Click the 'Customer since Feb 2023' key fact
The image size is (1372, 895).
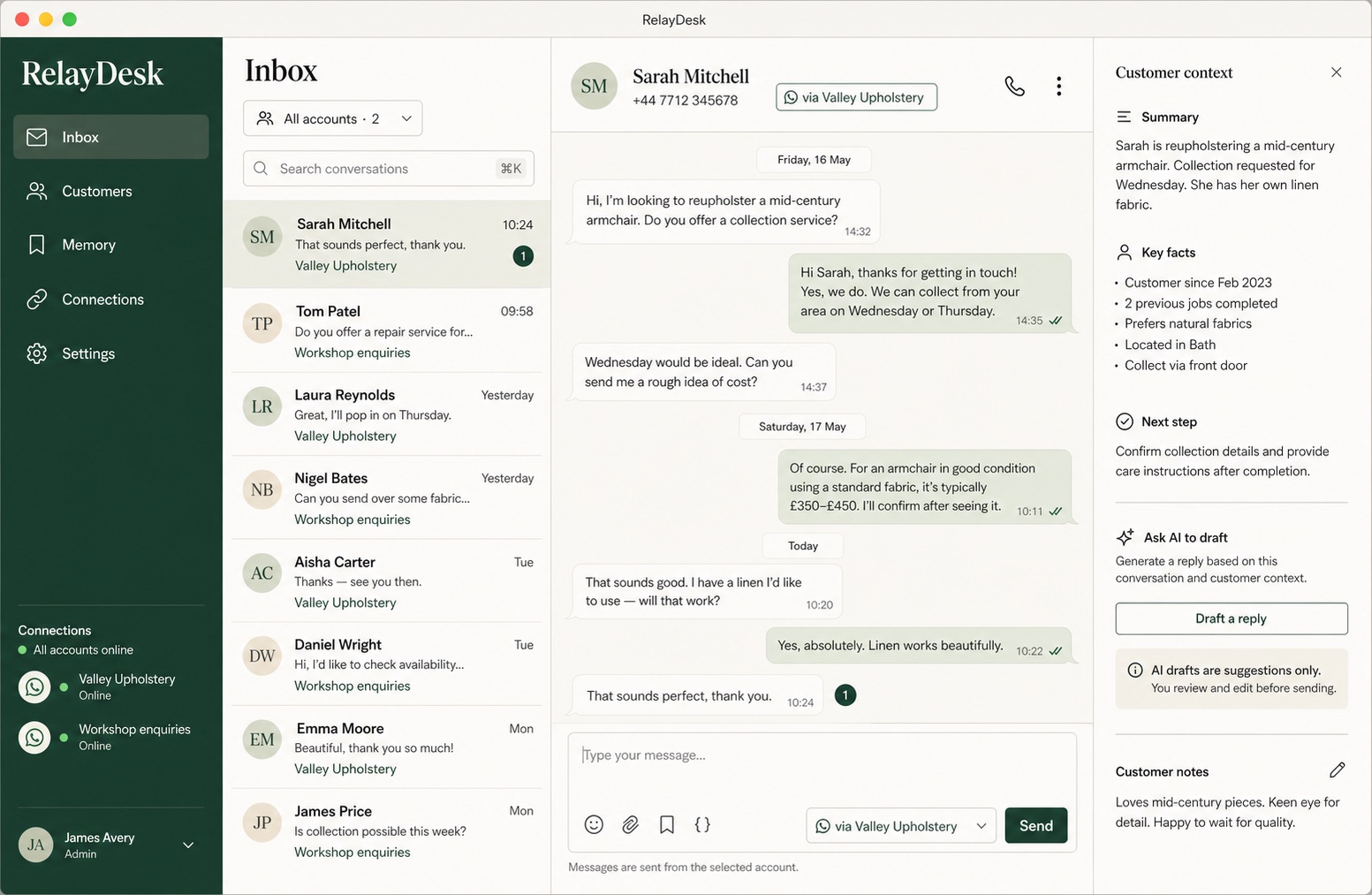(x=1198, y=283)
